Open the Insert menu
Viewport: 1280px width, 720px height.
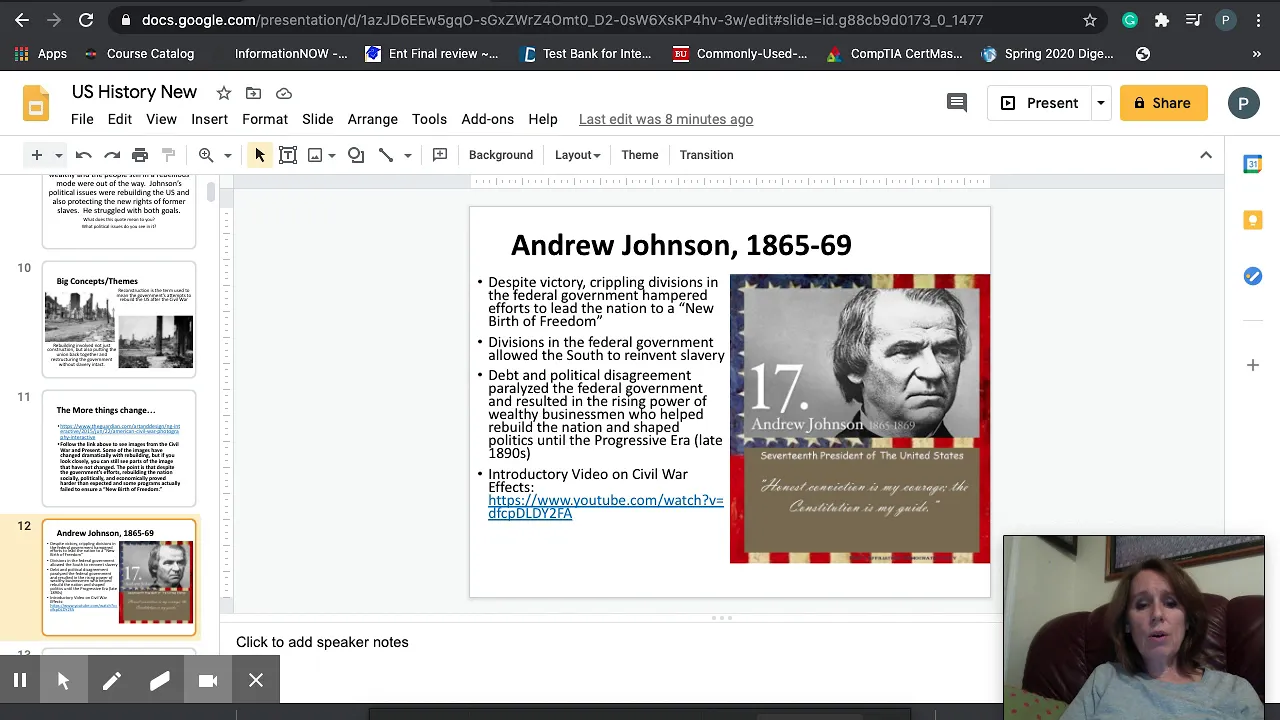pyautogui.click(x=210, y=119)
